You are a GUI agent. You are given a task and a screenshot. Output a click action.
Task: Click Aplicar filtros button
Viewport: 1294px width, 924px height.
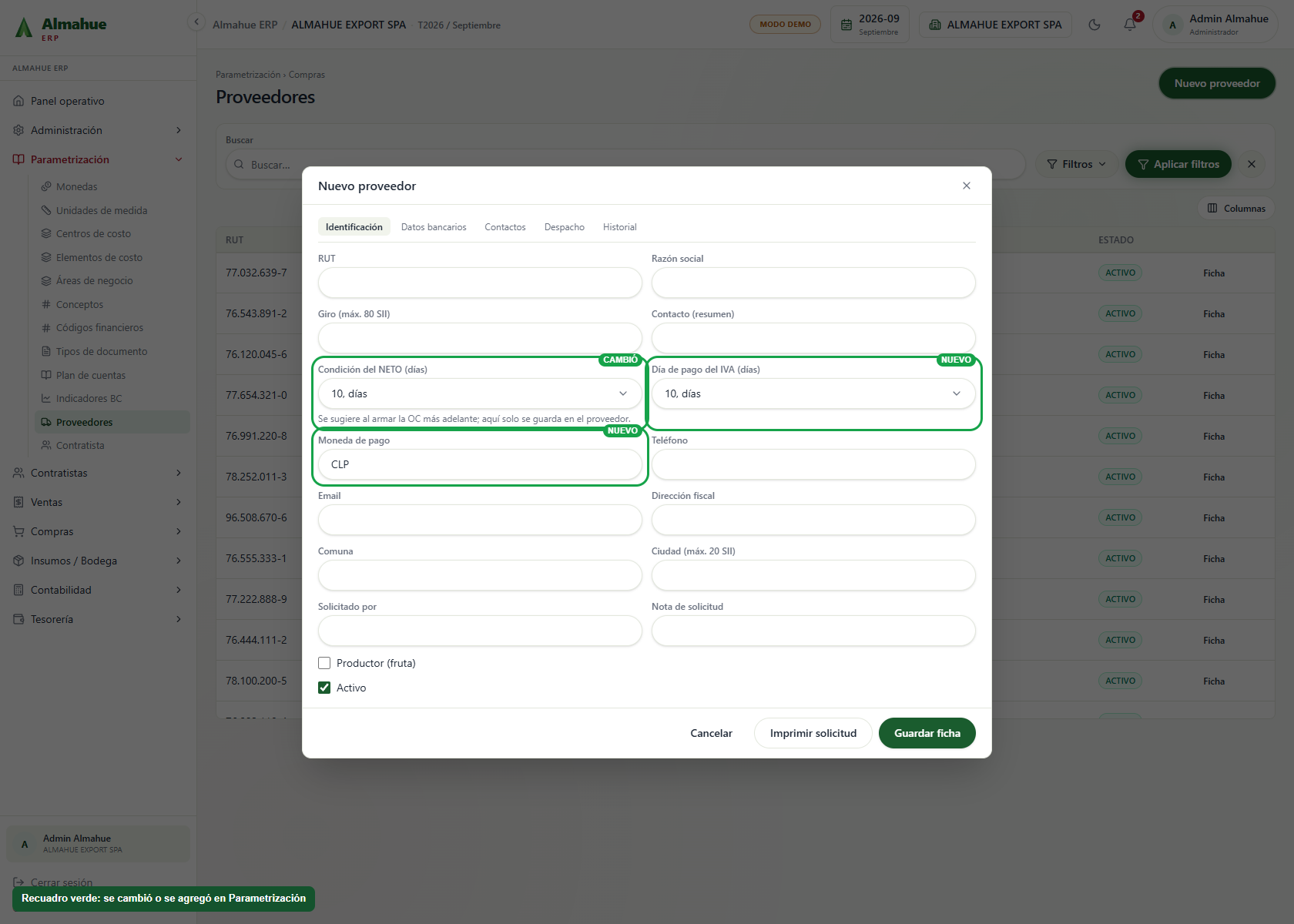(1178, 164)
